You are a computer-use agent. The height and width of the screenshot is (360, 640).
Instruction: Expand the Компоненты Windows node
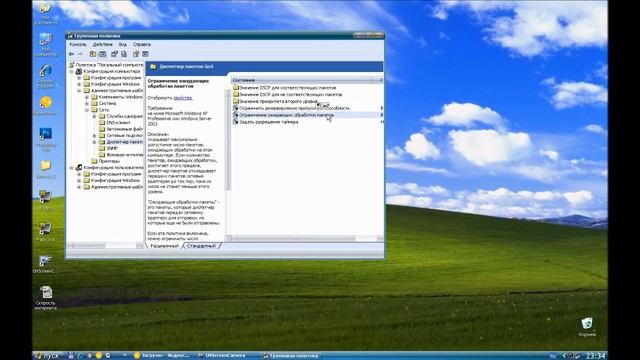pos(87,97)
